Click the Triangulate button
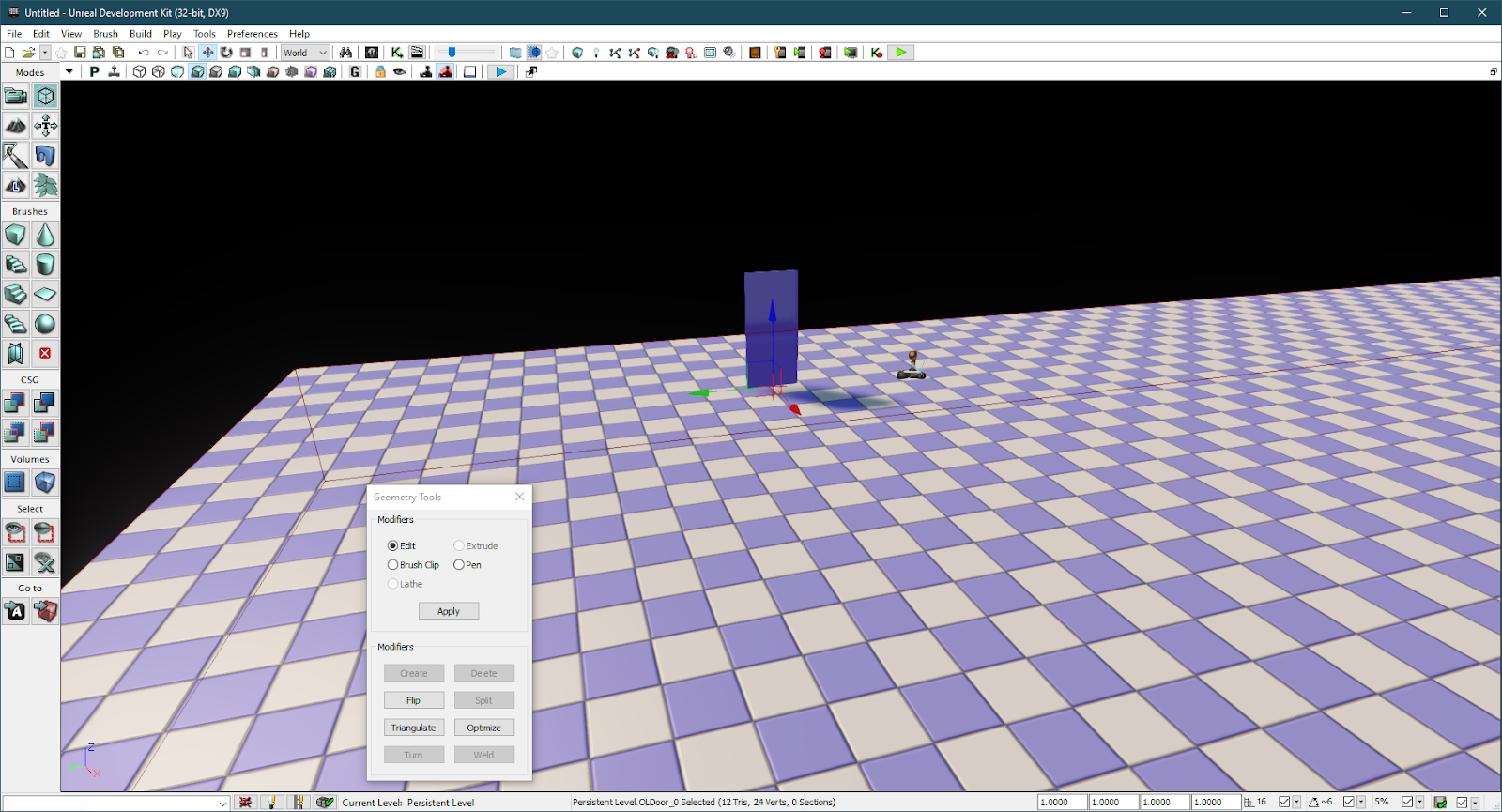This screenshot has height=812, width=1502. [x=414, y=728]
